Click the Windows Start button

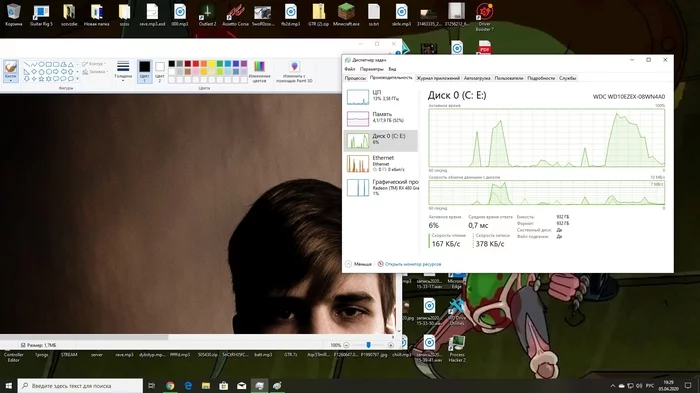pyautogui.click(x=8, y=385)
